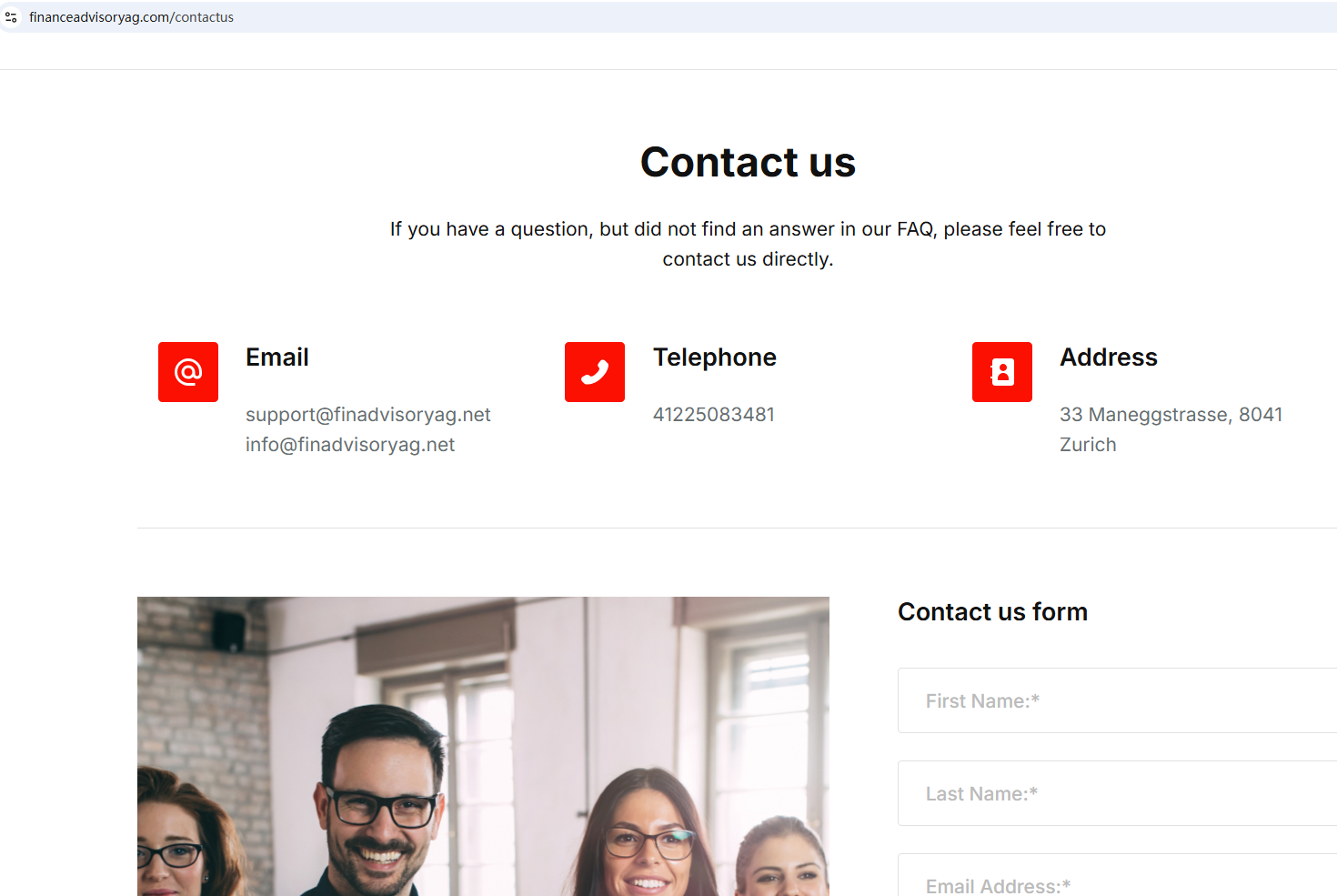Click the Telephone section heading
The height and width of the screenshot is (896, 1337).
715,357
